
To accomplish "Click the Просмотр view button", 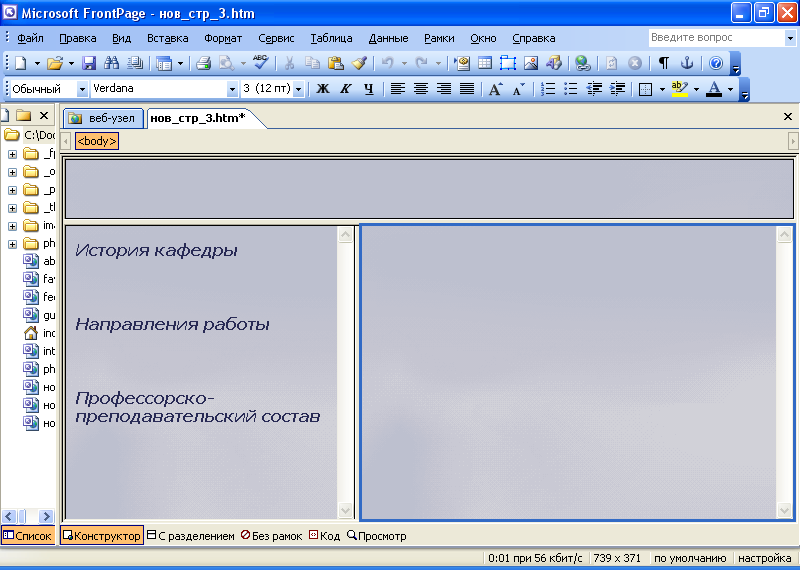I will tap(377, 536).
